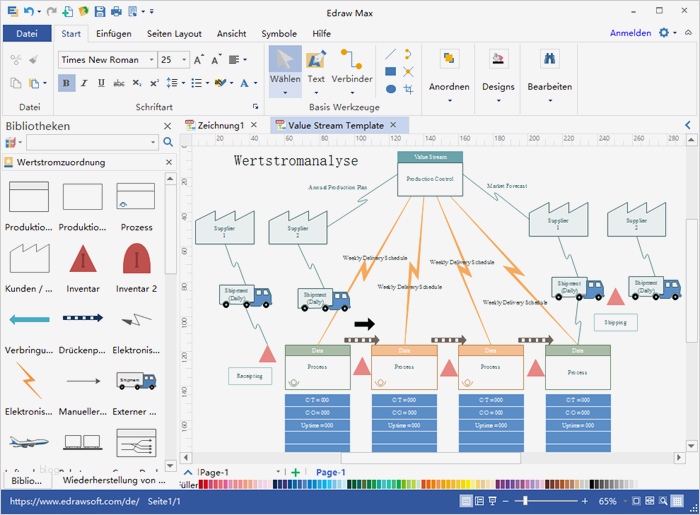The image size is (700, 515).
Task: Select the Inventar triangle shape
Action: pos(83,258)
